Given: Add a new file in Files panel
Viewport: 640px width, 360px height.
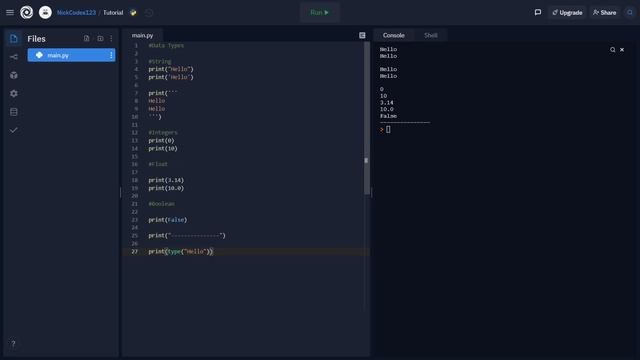Looking at the screenshot, I should pos(87,38).
